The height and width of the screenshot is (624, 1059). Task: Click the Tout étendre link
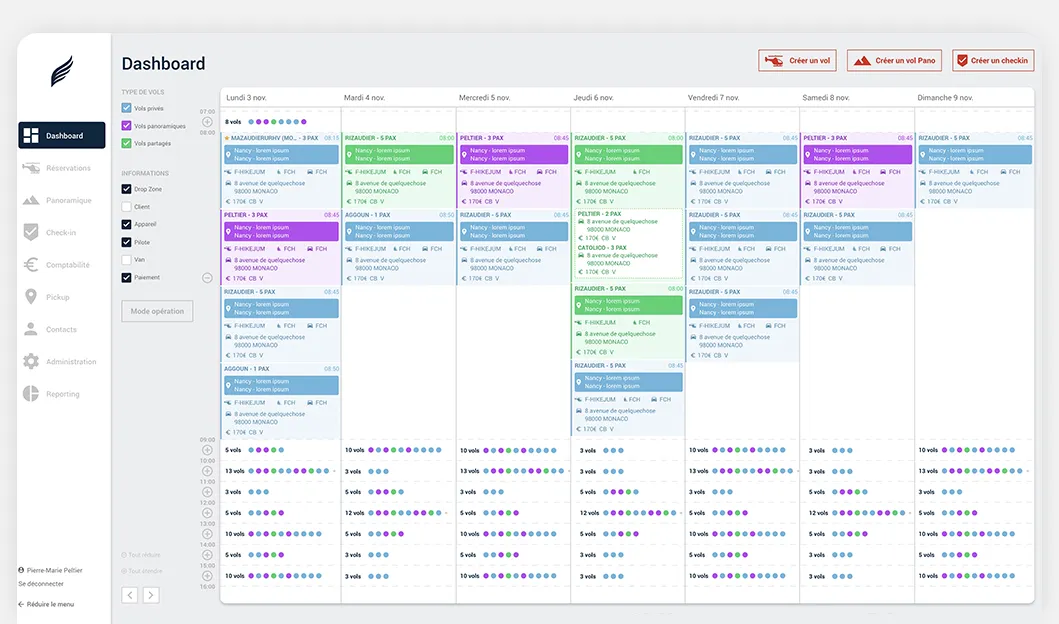[x=142, y=571]
